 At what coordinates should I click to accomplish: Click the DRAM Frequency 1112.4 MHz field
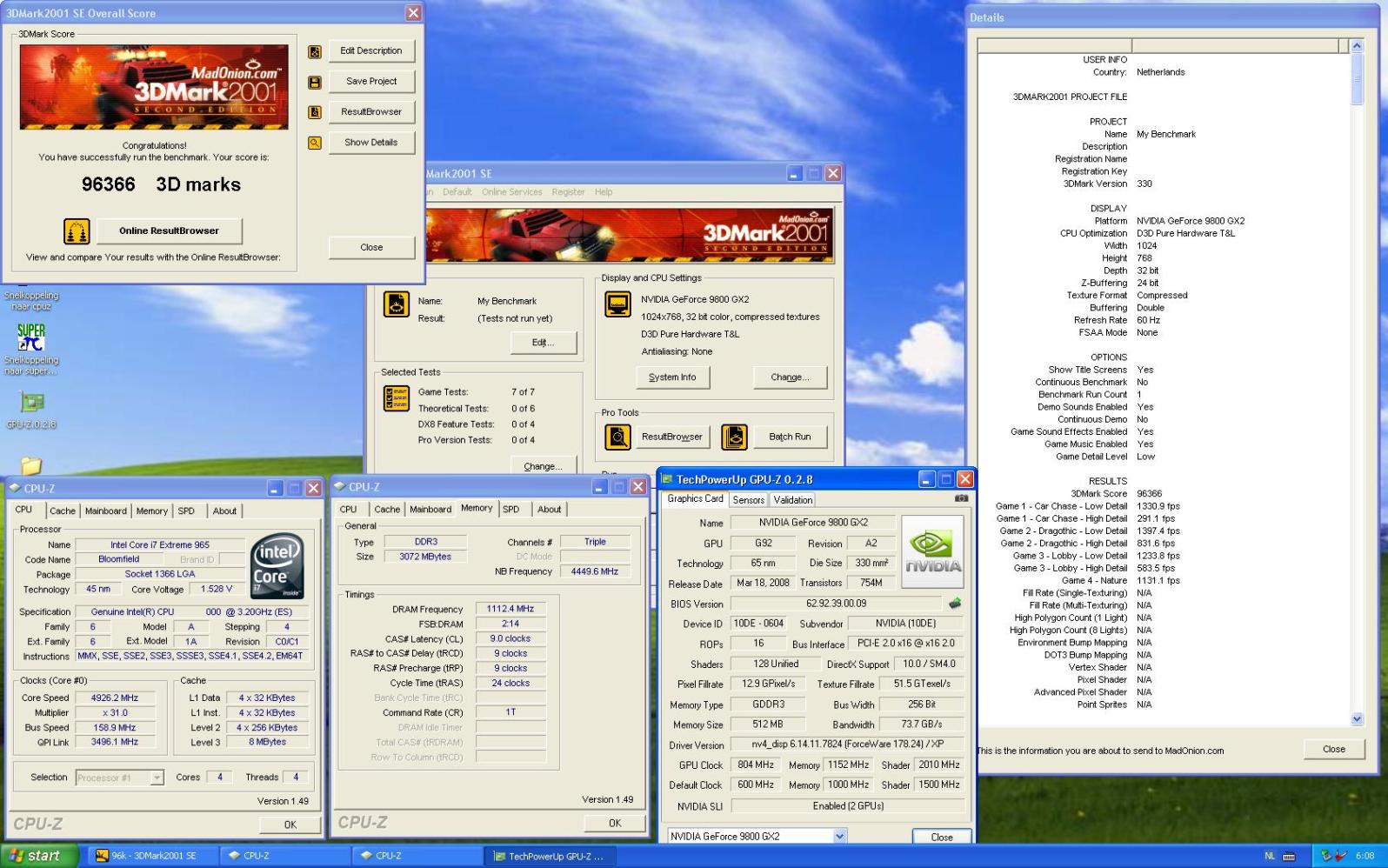[x=510, y=610]
